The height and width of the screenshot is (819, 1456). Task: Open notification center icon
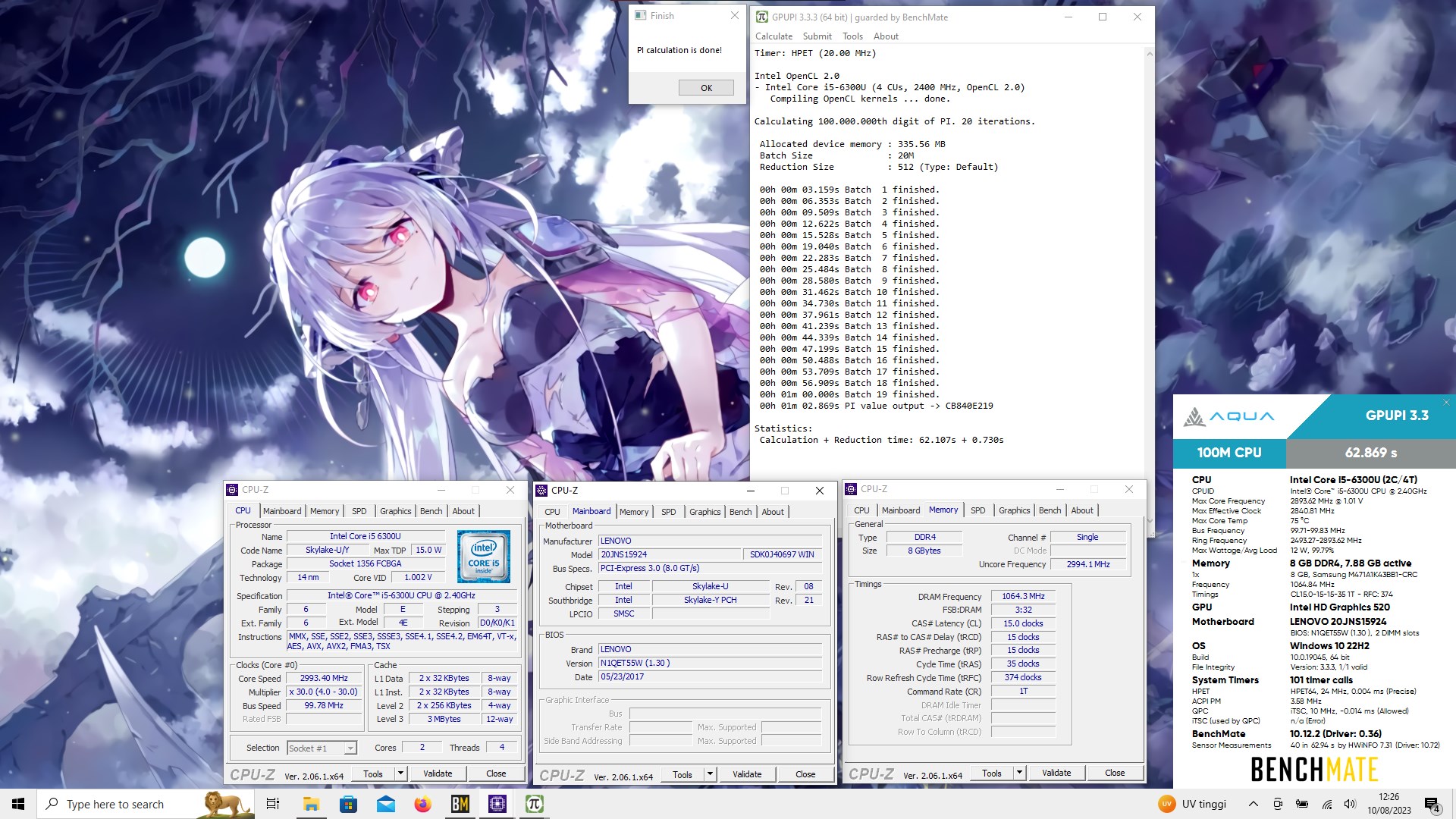tap(1432, 805)
